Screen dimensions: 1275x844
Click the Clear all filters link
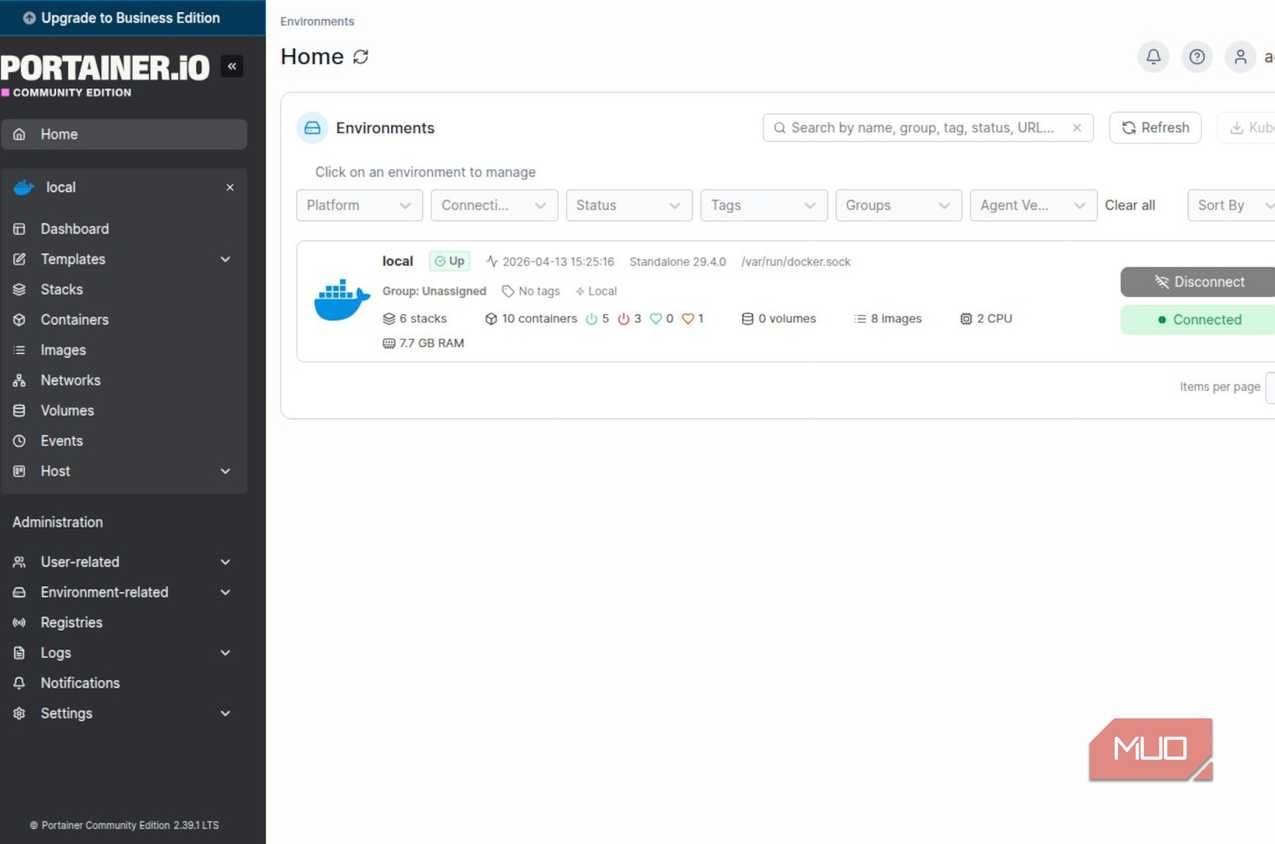[1130, 205]
